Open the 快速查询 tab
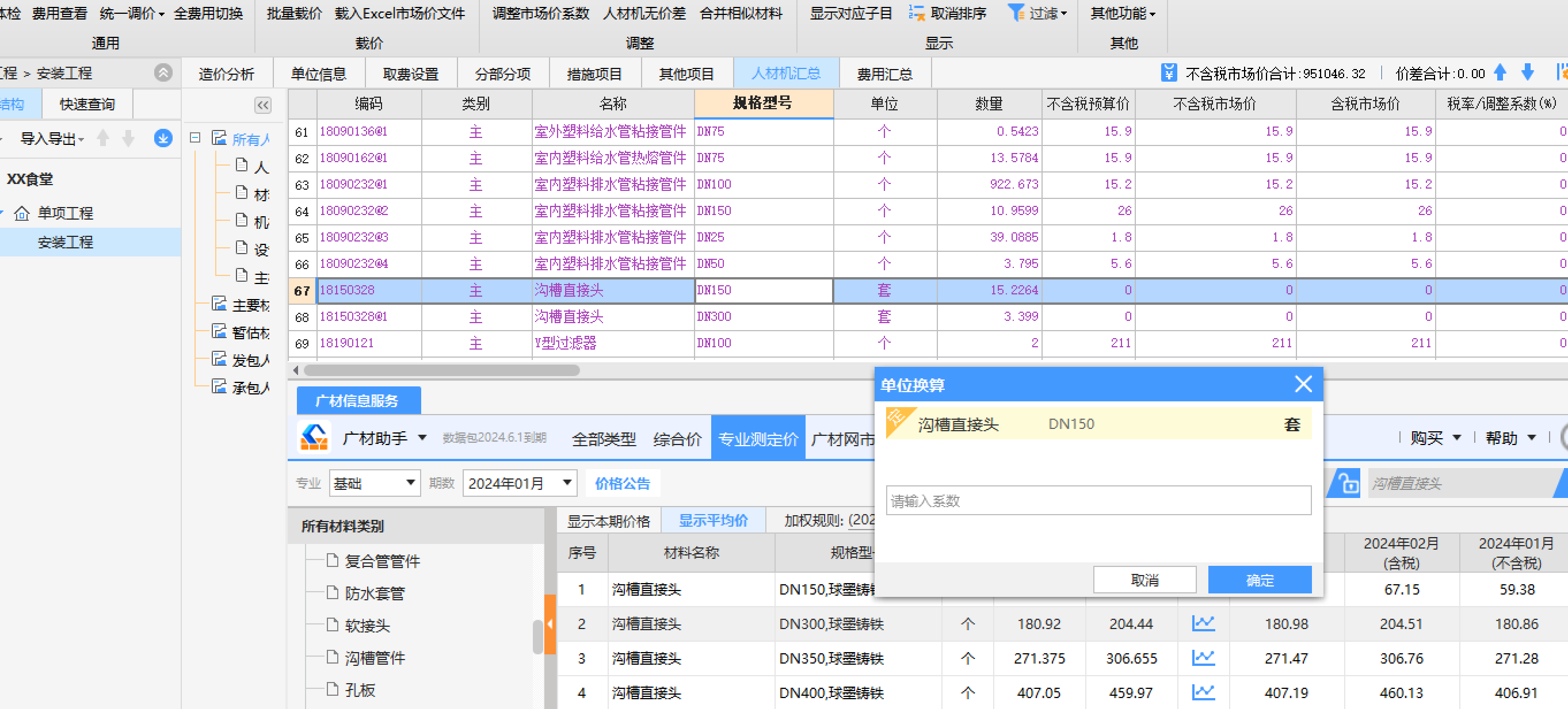Viewport: 1568px width, 709px height. pyautogui.click(x=87, y=104)
